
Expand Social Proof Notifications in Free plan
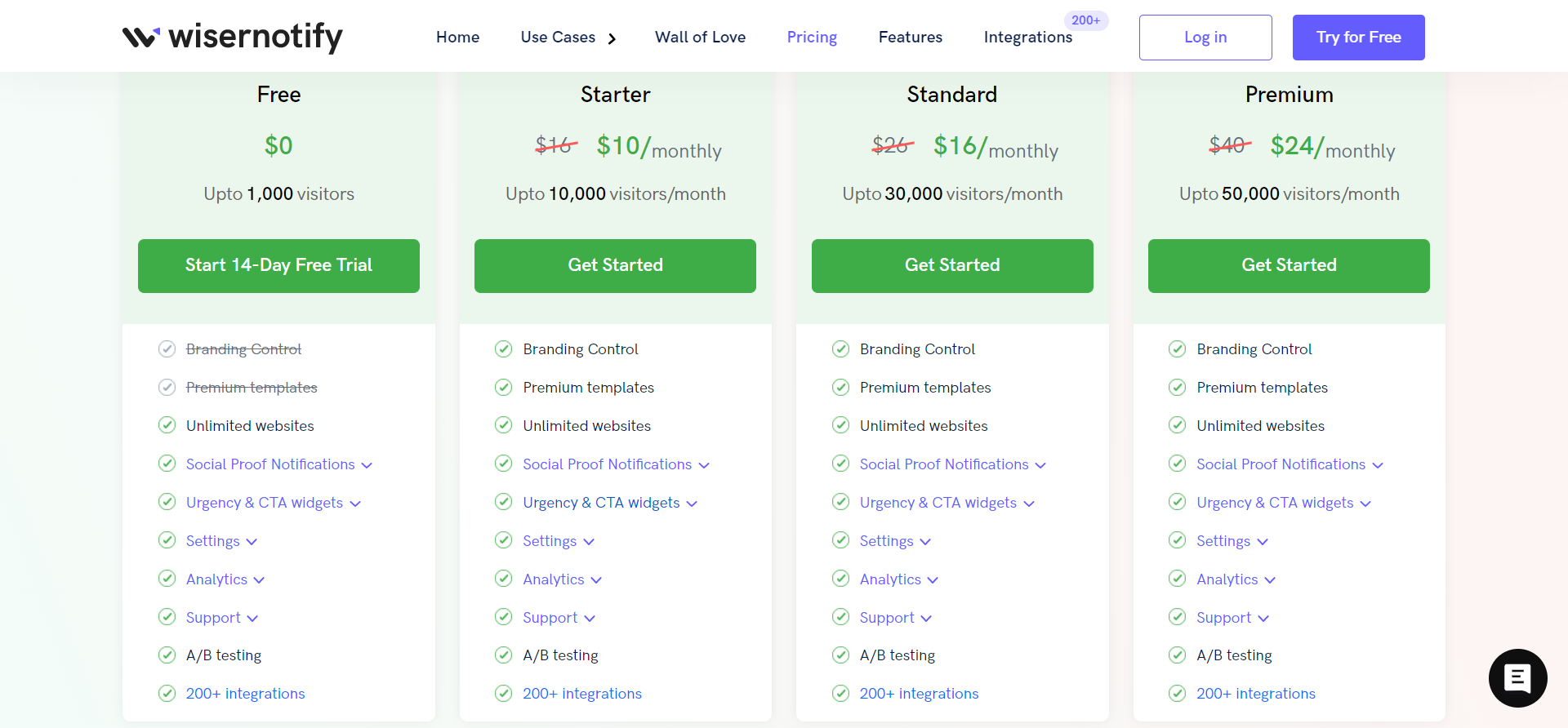click(x=279, y=464)
